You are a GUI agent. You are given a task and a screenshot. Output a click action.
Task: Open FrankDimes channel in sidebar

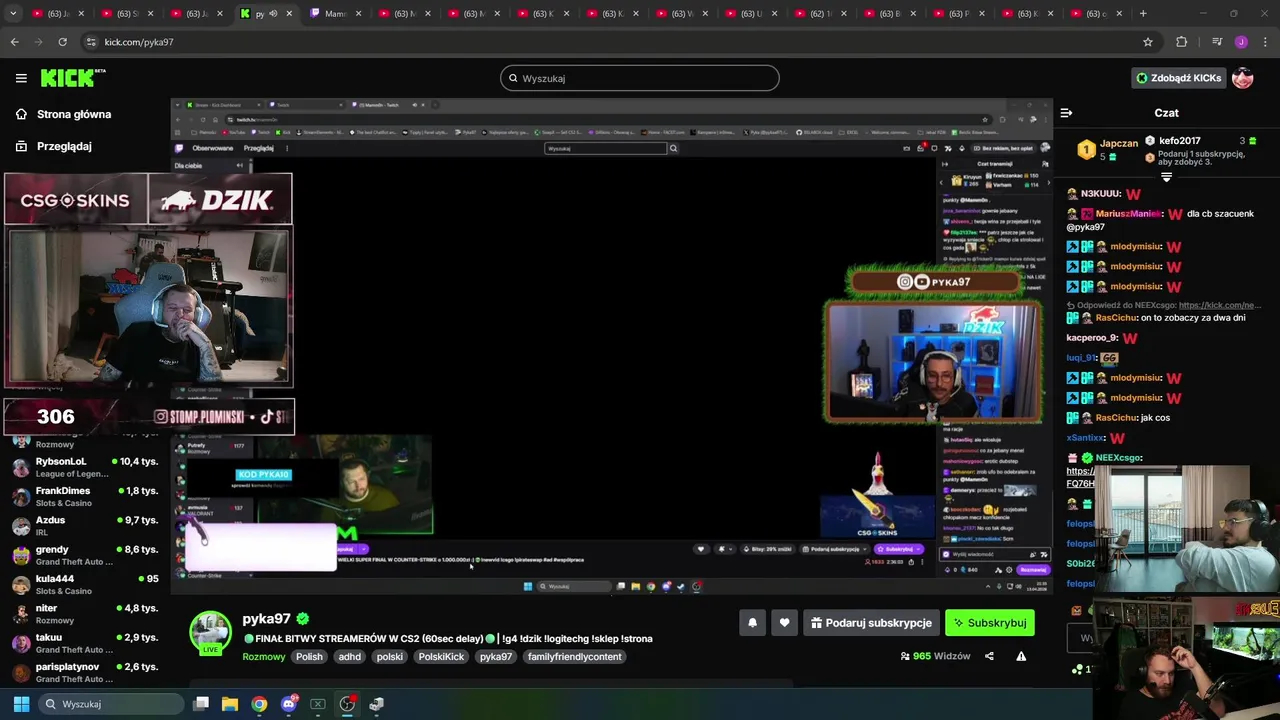click(x=85, y=497)
